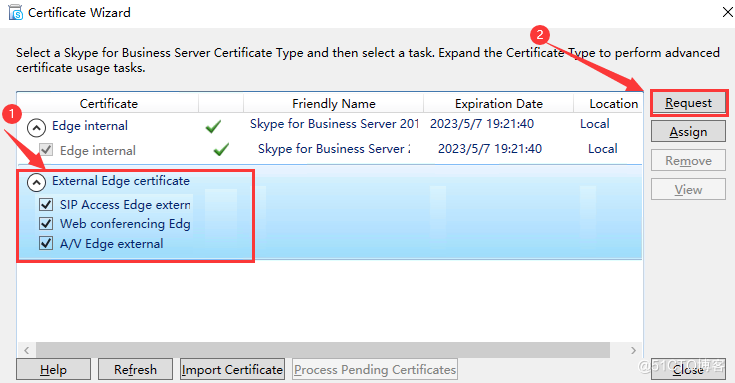Click the disabled Remove button

688,161
